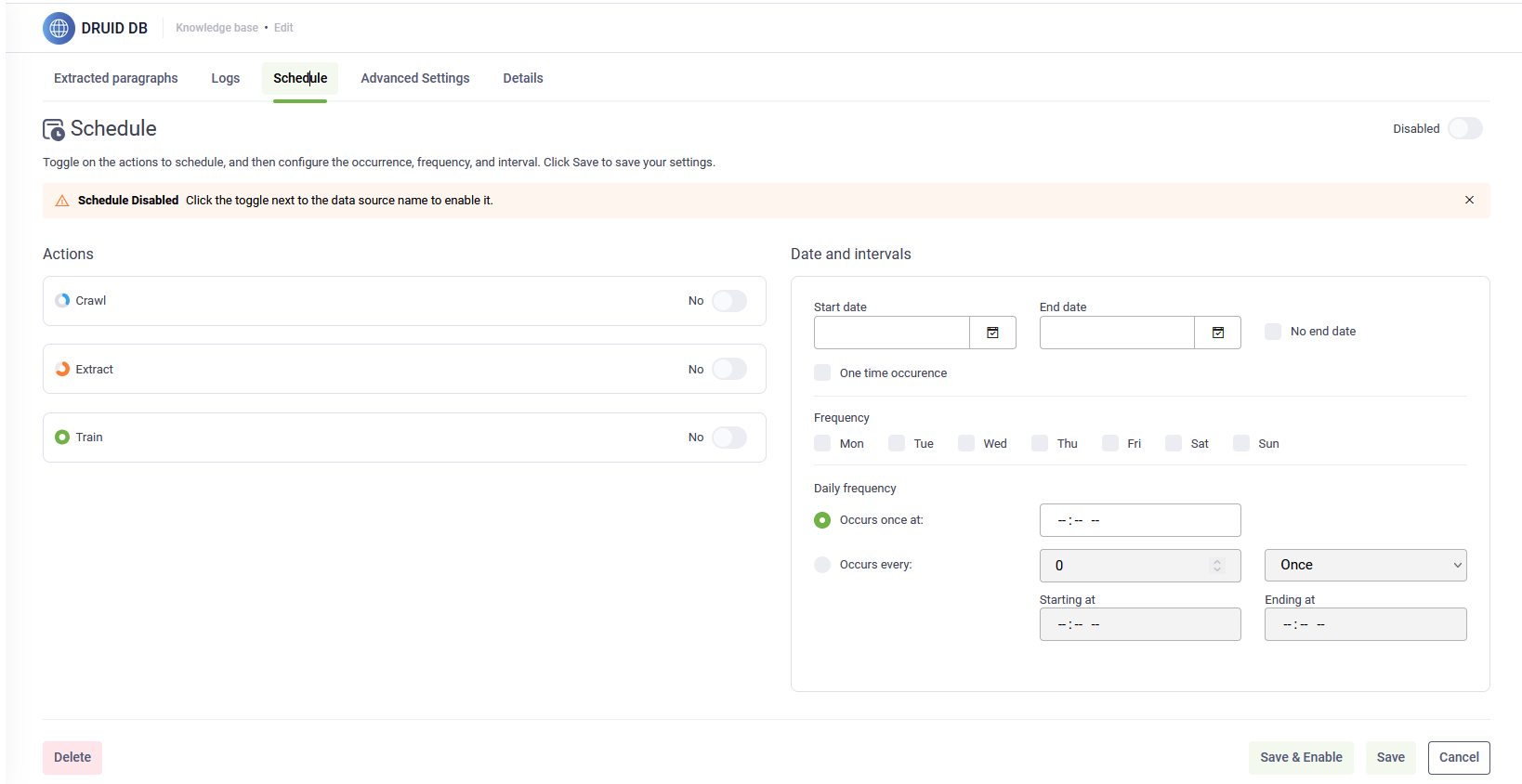Image resolution: width=1522 pixels, height=784 pixels.
Task: Check the No end date checkbox
Action: 1273,332
